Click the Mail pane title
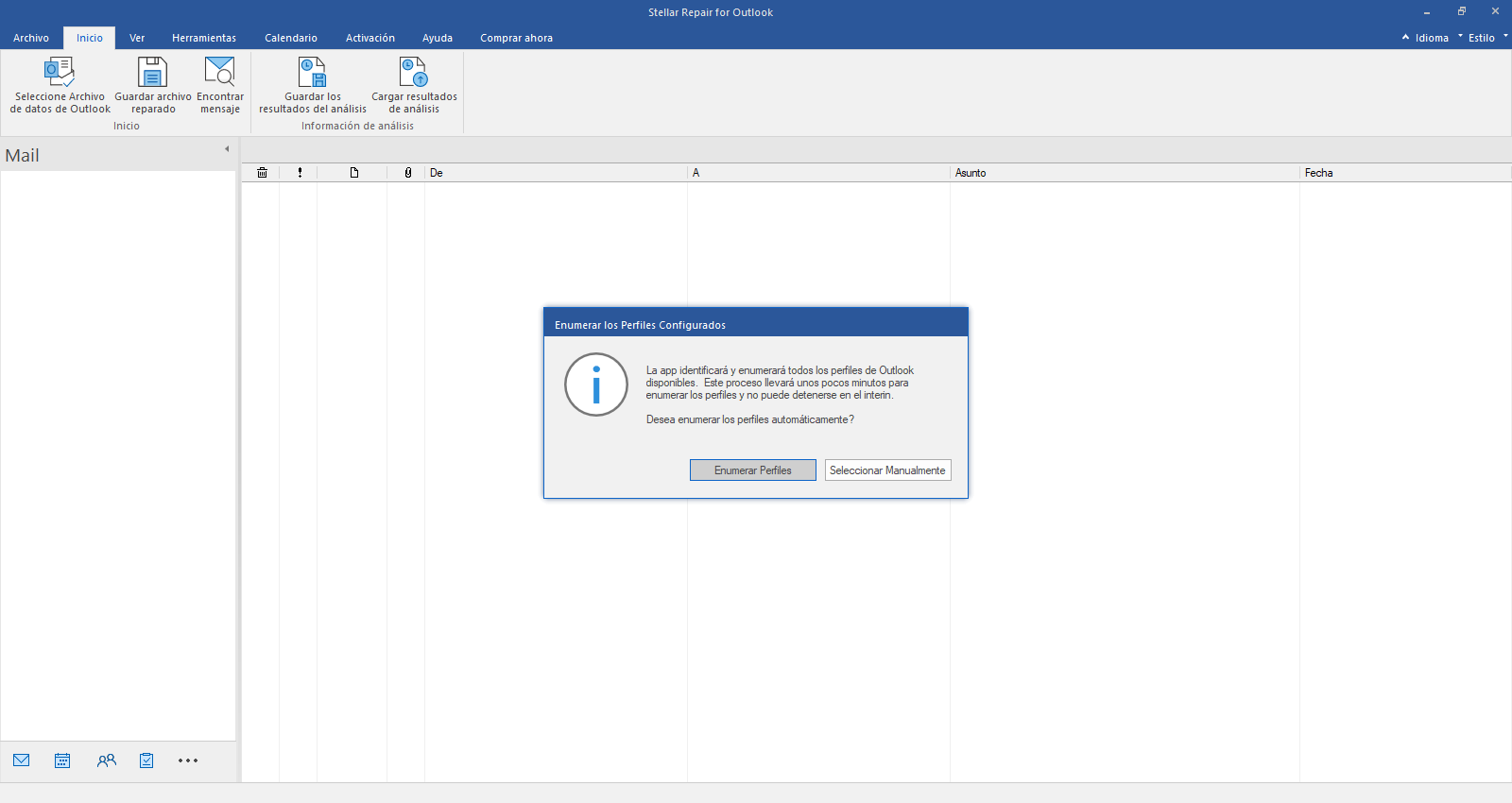This screenshot has height=803, width=1512. pos(23,156)
